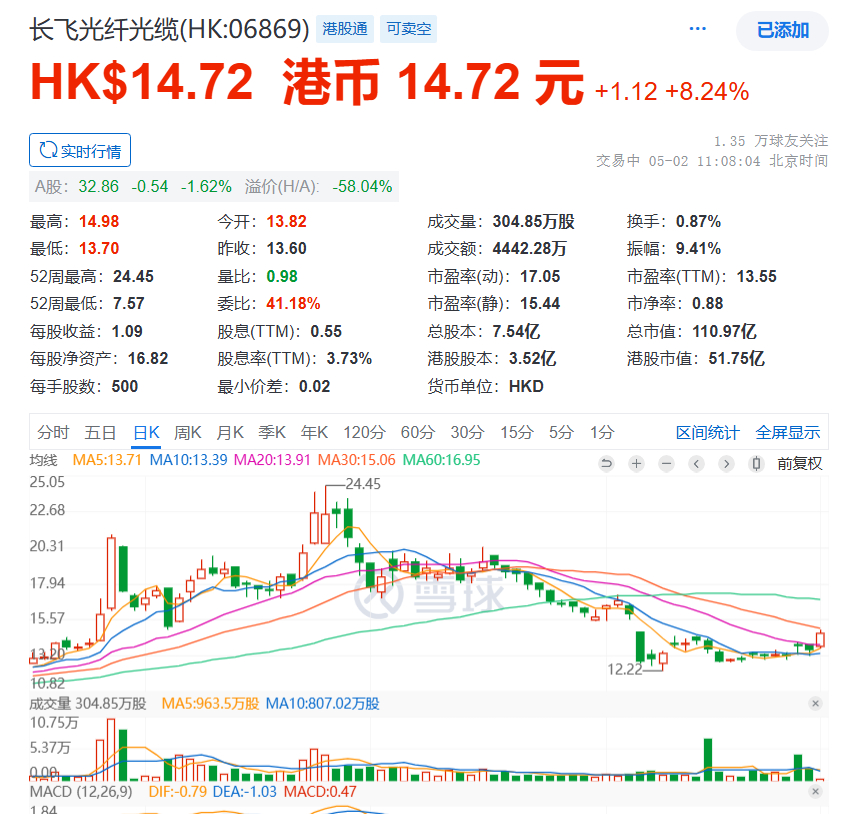Click the stock title 长飞光纤光缆(HK:06869)
The height and width of the screenshot is (814, 843).
pyautogui.click(x=169, y=29)
